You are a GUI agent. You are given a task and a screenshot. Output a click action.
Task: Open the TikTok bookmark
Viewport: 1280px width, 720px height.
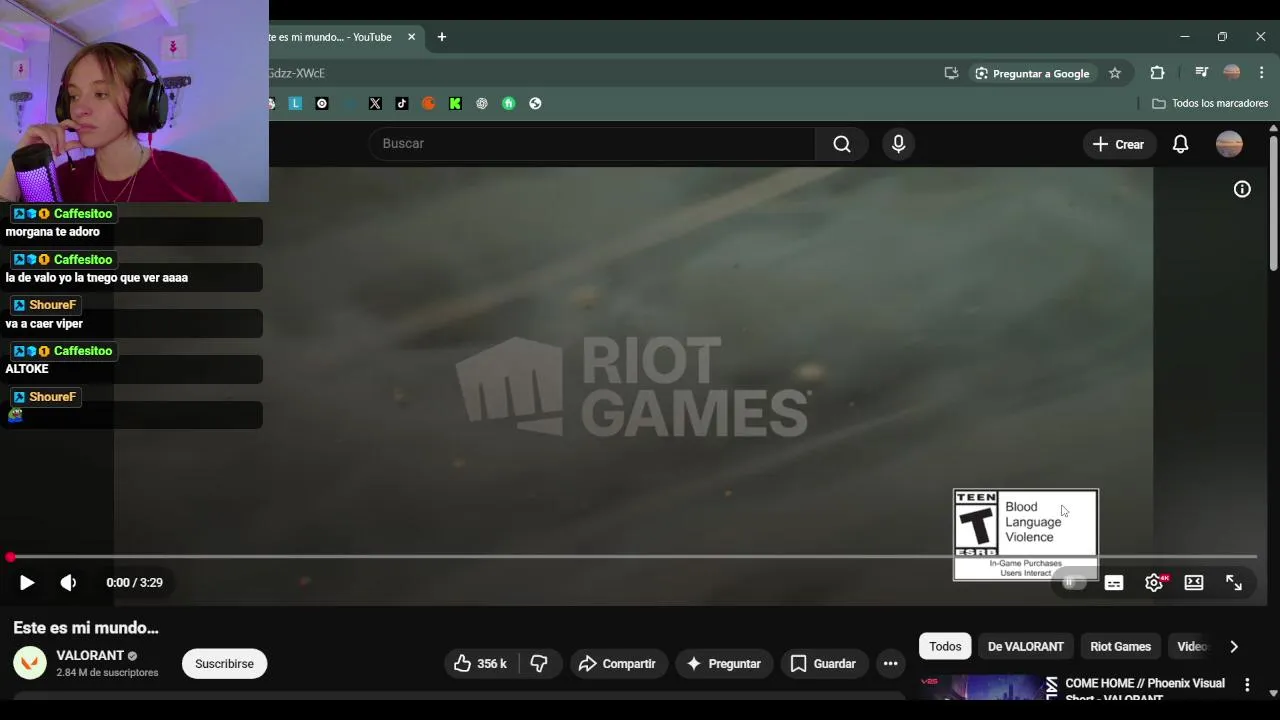pos(402,103)
